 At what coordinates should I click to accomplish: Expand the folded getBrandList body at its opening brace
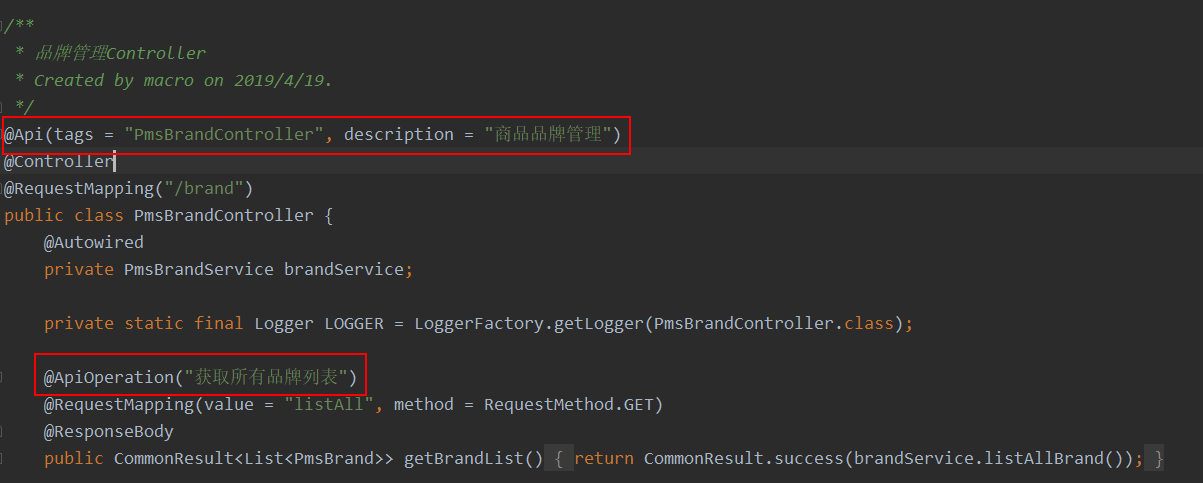pos(560,458)
